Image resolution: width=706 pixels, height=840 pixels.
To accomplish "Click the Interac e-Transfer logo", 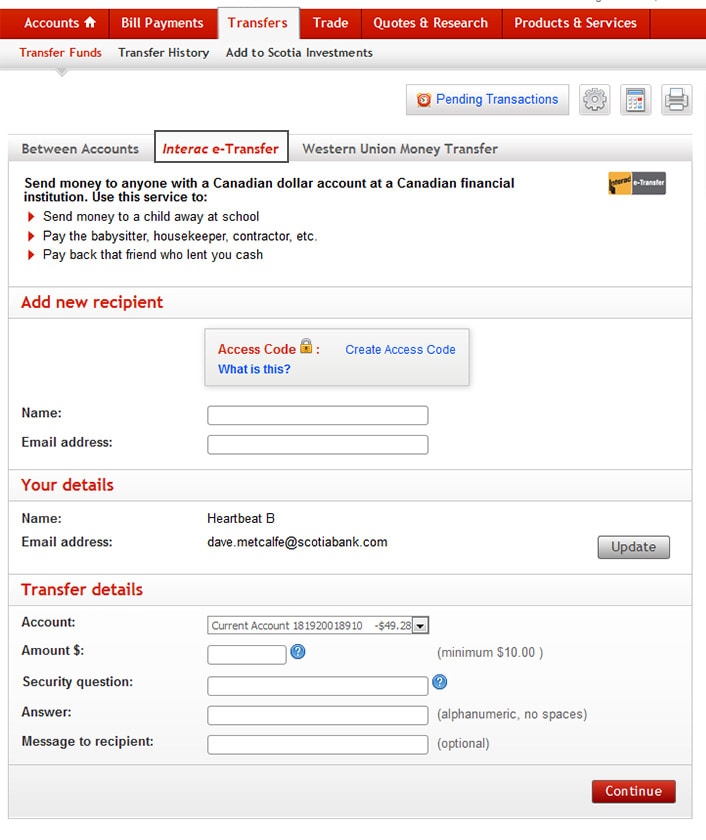I will (x=637, y=184).
